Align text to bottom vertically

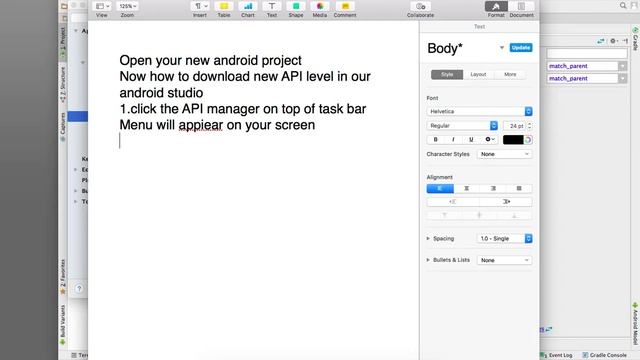pos(514,215)
